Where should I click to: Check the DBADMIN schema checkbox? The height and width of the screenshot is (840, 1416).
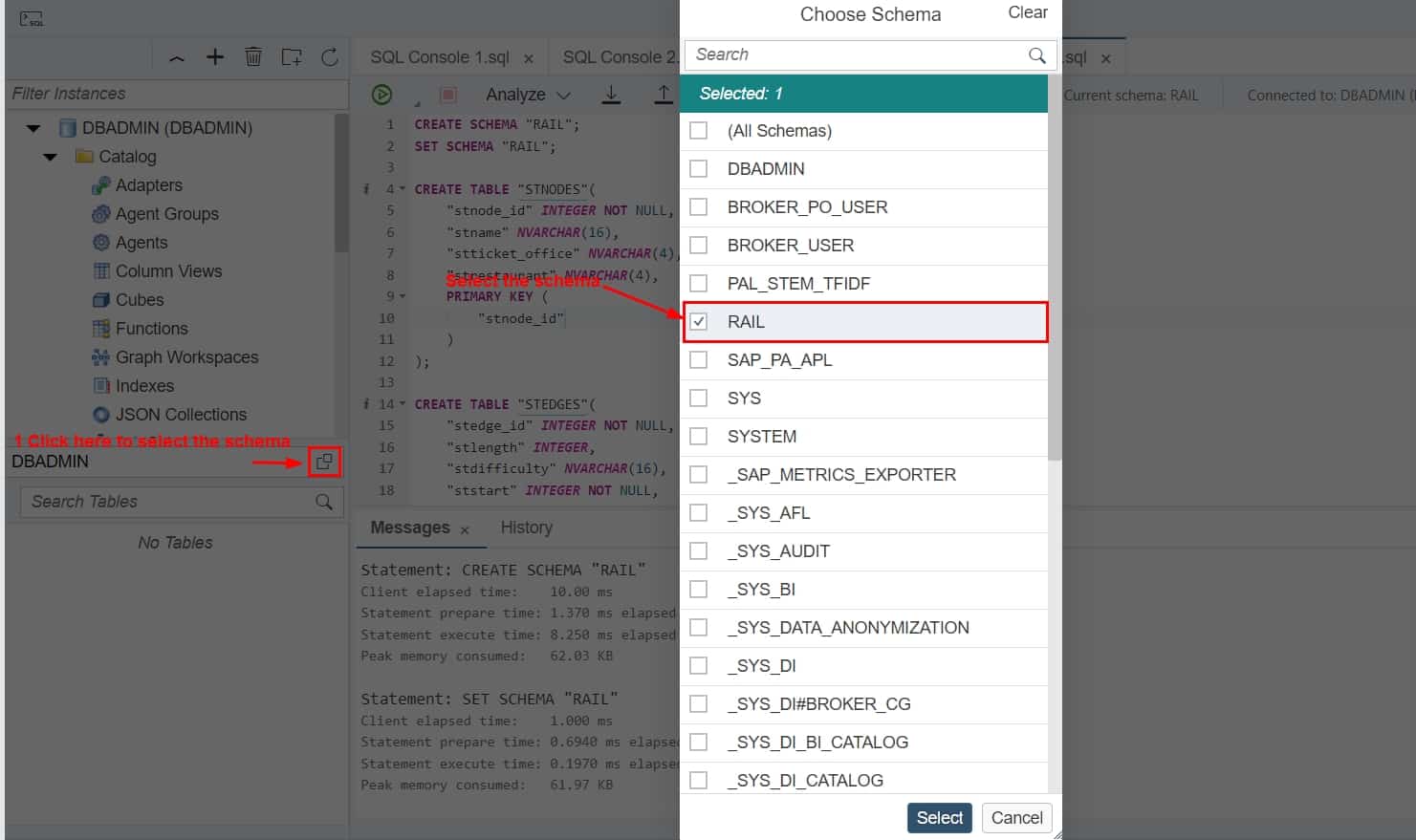click(x=698, y=169)
